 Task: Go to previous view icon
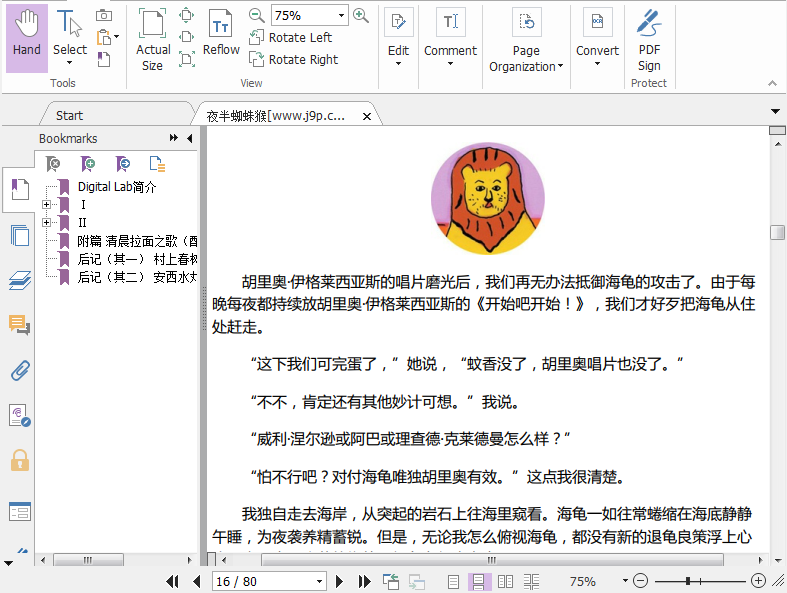[391, 581]
